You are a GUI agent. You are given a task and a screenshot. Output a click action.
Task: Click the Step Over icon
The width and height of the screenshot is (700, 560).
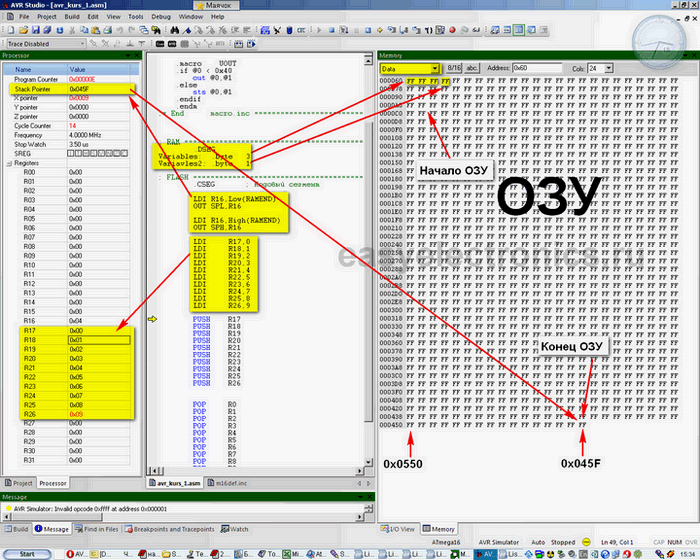404,30
